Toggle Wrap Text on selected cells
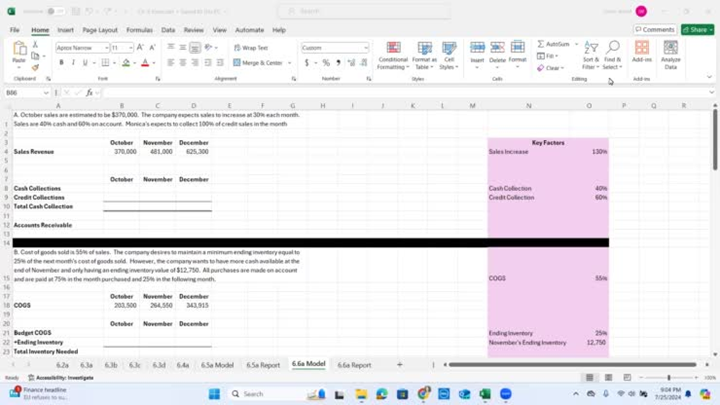Image resolution: width=720 pixels, height=405 pixels. (251, 48)
